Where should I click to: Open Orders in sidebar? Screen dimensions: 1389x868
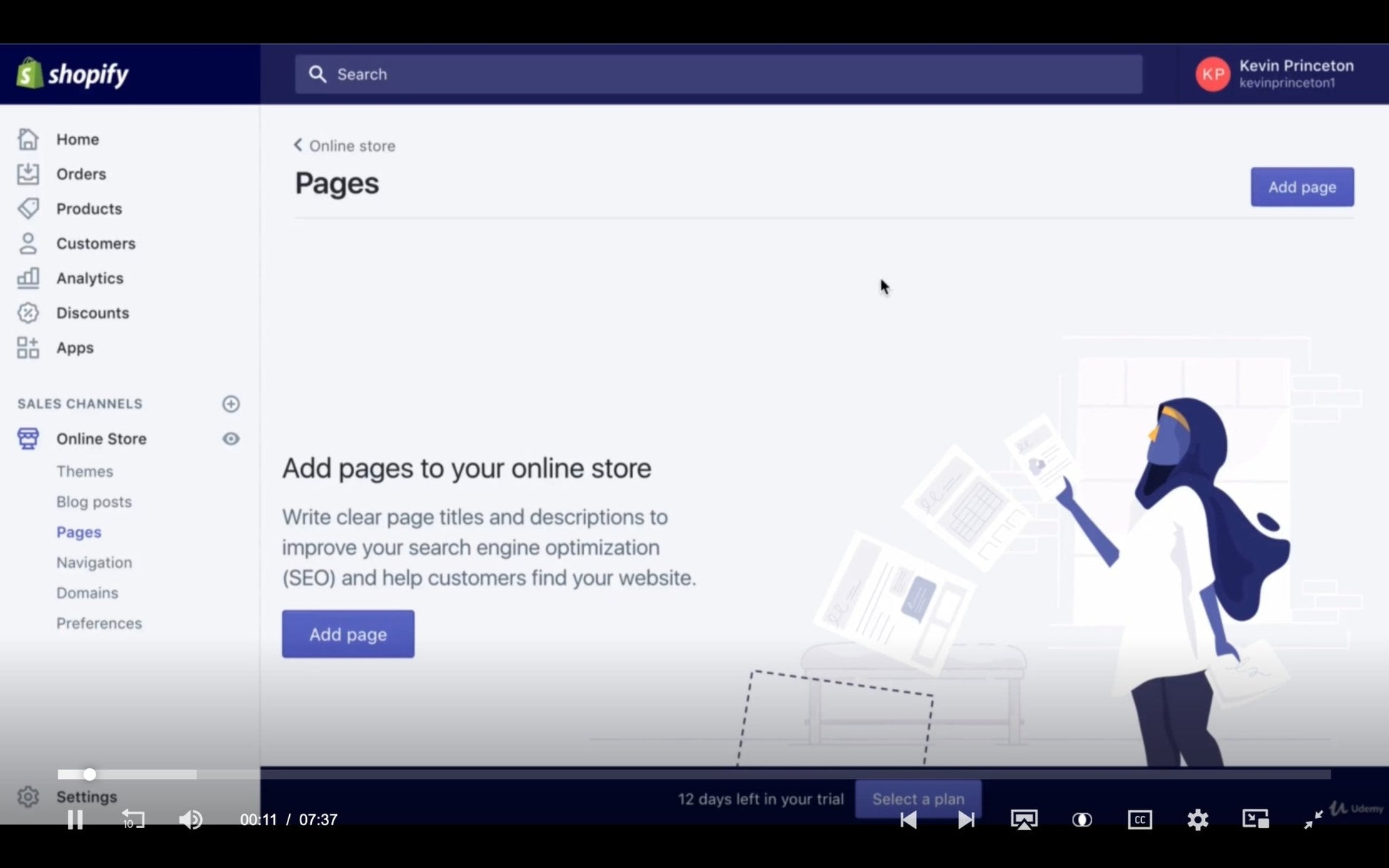[81, 174]
